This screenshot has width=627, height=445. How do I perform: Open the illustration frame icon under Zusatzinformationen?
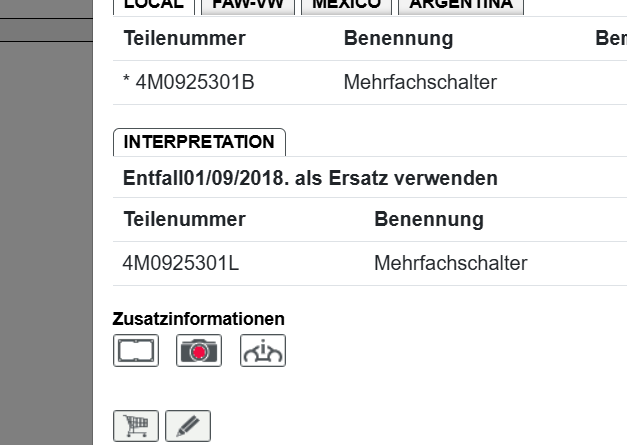(136, 351)
